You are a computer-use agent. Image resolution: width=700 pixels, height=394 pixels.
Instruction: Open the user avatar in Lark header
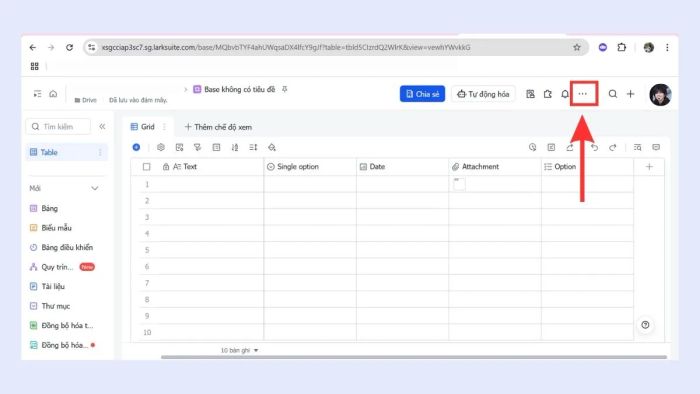[x=660, y=95]
